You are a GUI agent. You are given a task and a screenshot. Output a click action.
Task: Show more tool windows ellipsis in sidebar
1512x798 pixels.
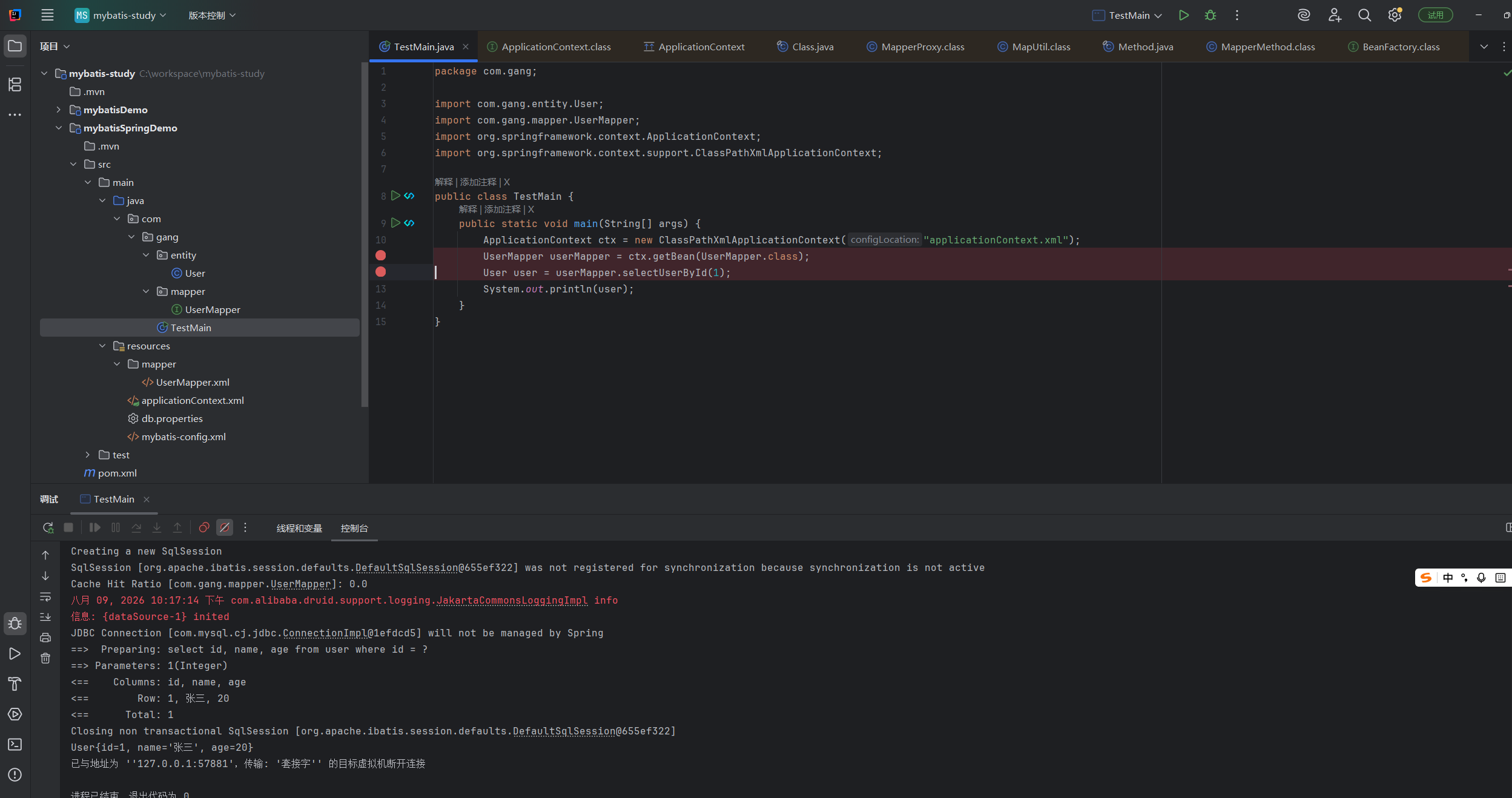click(x=15, y=114)
